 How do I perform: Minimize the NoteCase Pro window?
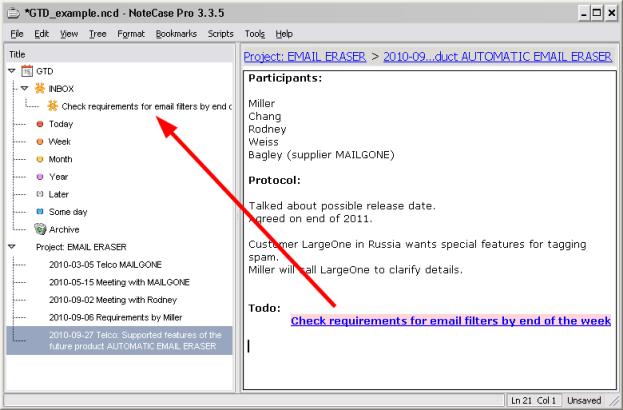click(x=584, y=13)
